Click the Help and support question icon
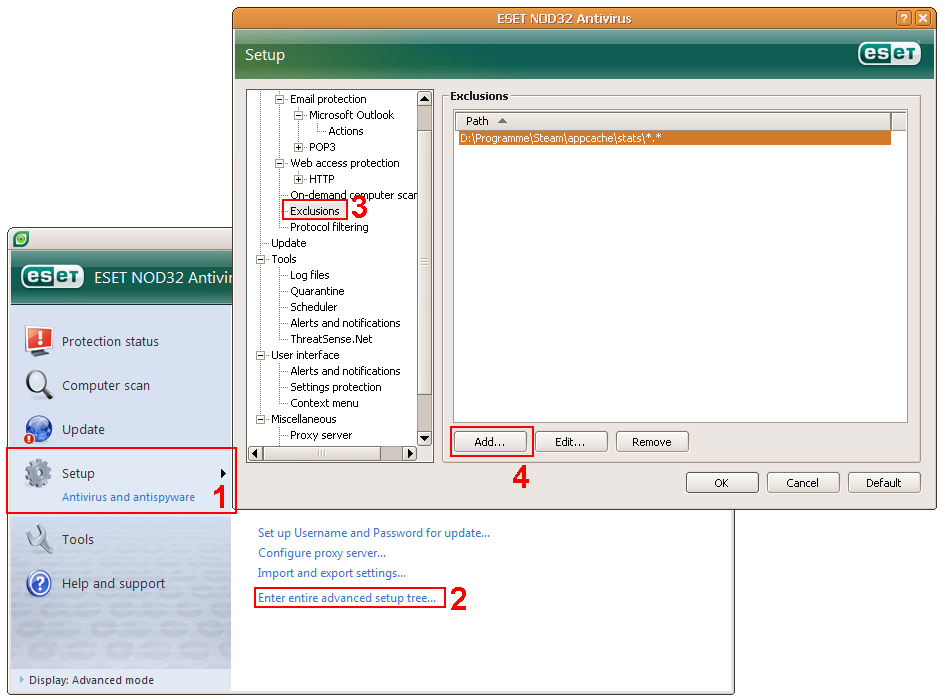The image size is (945, 700). 39,584
